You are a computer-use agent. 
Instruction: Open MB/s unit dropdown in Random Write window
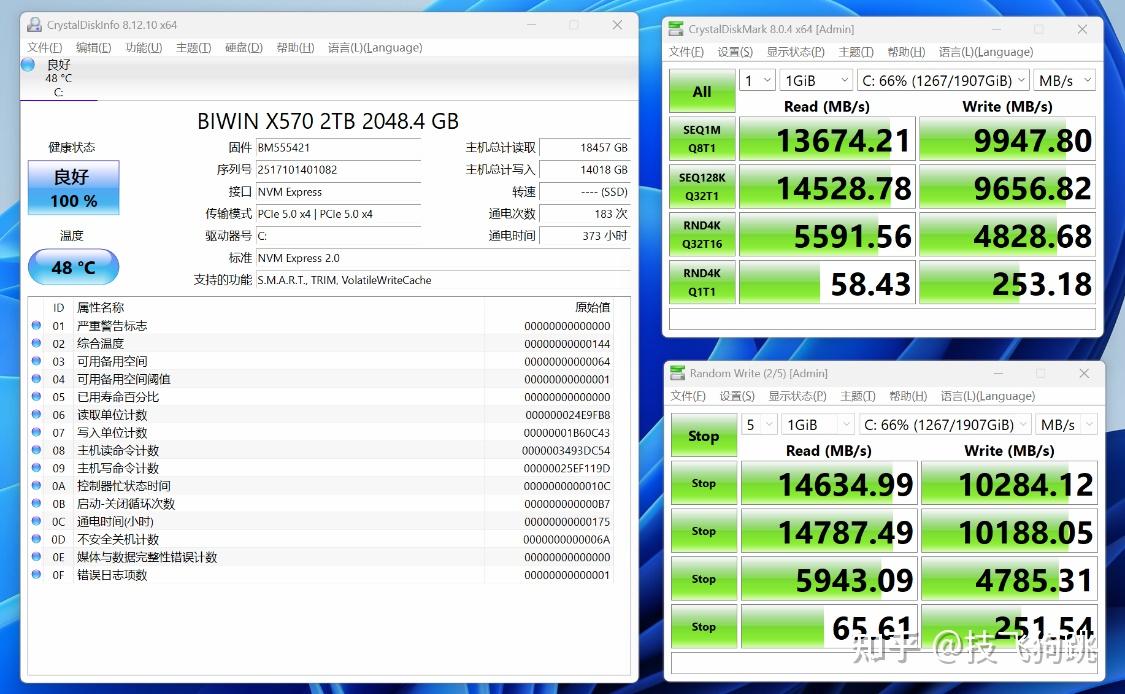(x=1067, y=424)
